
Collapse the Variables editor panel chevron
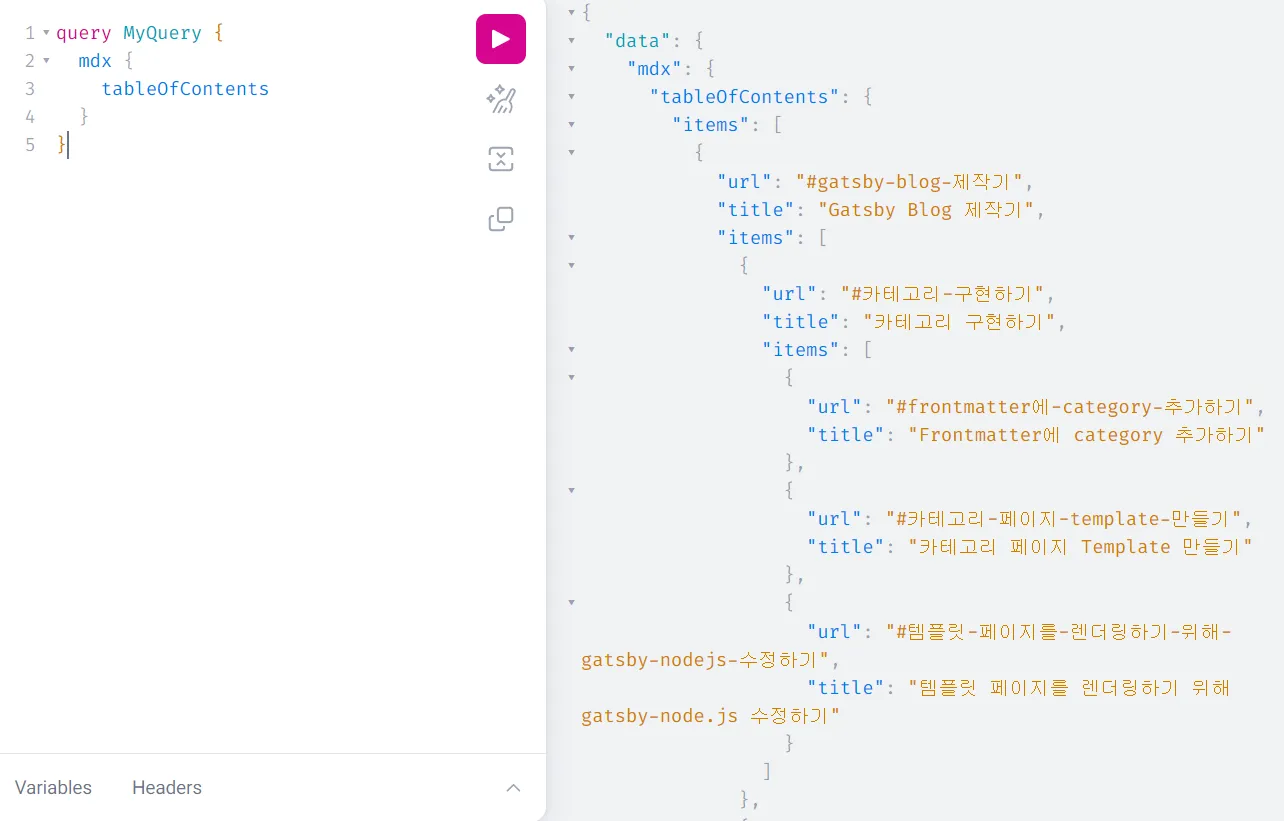point(513,788)
